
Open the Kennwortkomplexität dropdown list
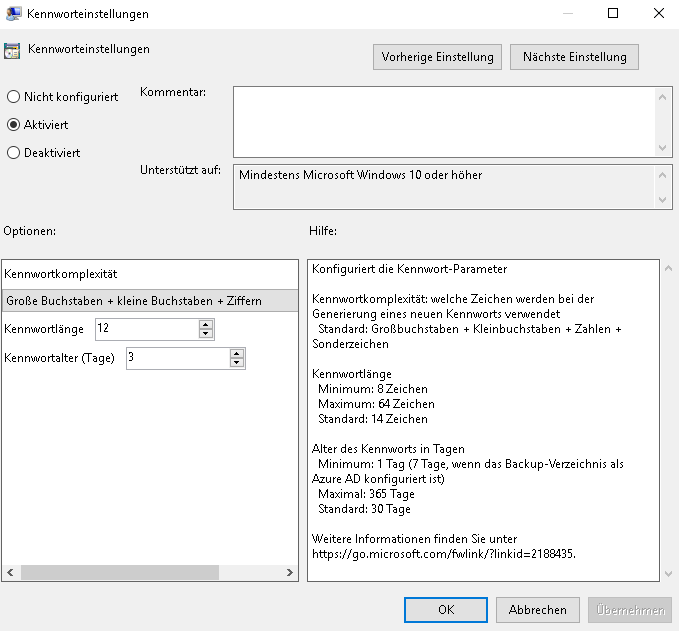[x=150, y=300]
